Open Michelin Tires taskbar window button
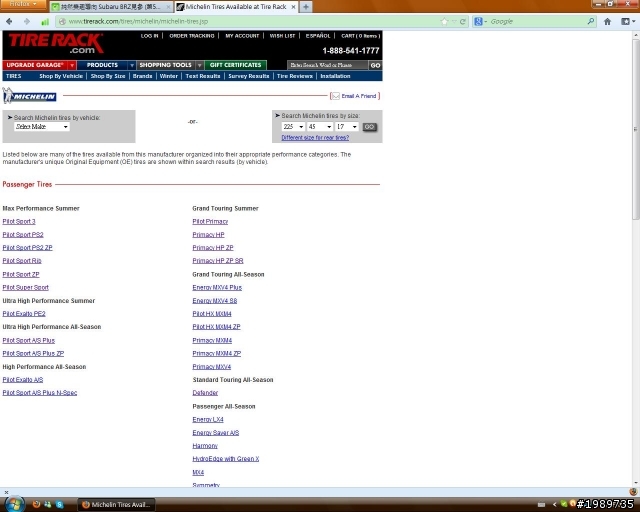640x512 pixels. pos(117,505)
